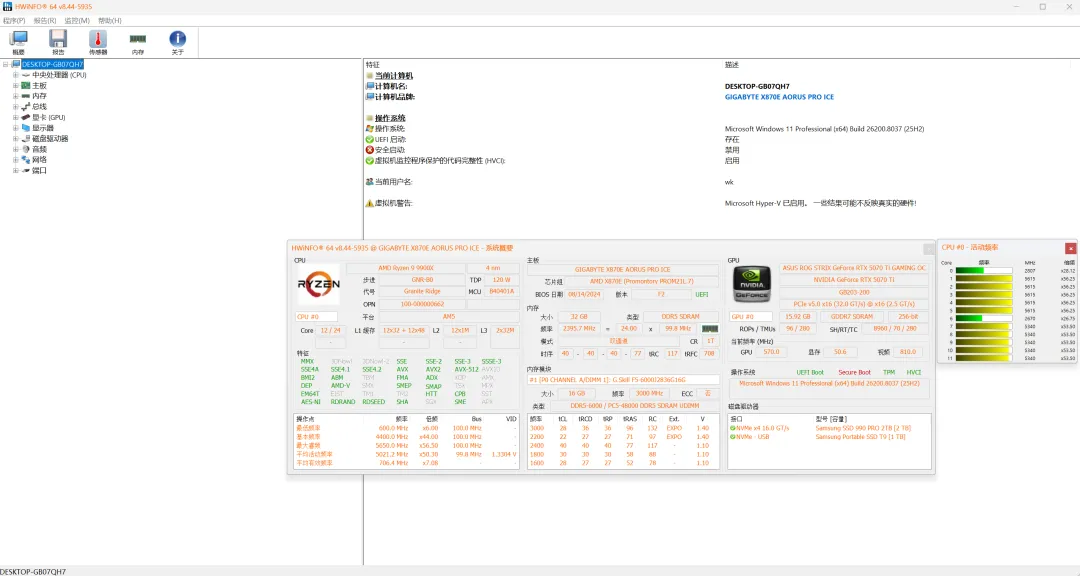Click the RYZEN logo in system summary
1080x576 pixels.
tap(318, 284)
